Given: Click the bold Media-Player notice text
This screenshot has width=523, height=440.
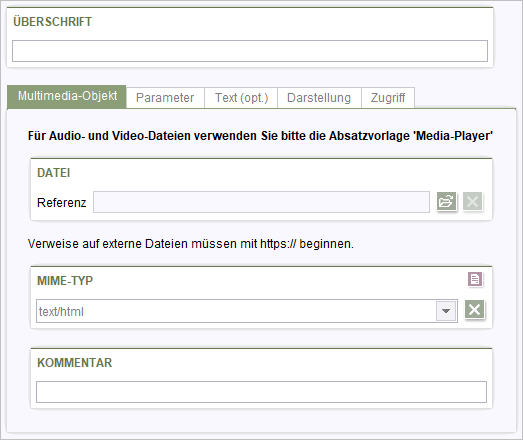Looking at the screenshot, I should click(x=260, y=136).
